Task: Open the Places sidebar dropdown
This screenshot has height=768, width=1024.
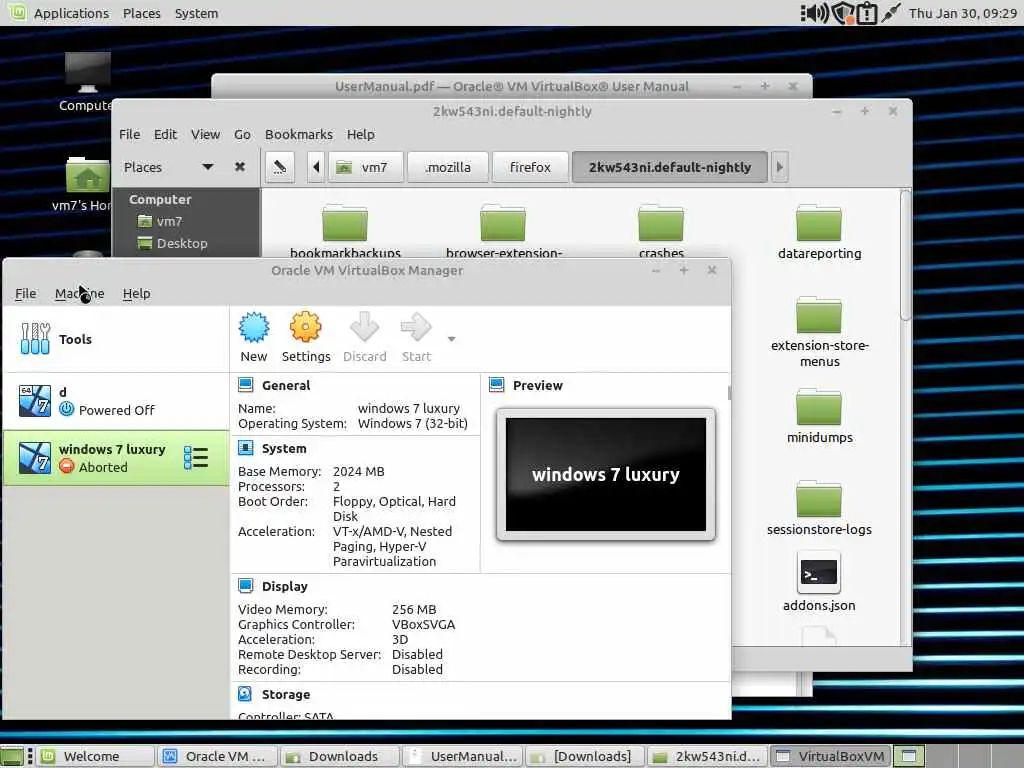Action: [207, 167]
